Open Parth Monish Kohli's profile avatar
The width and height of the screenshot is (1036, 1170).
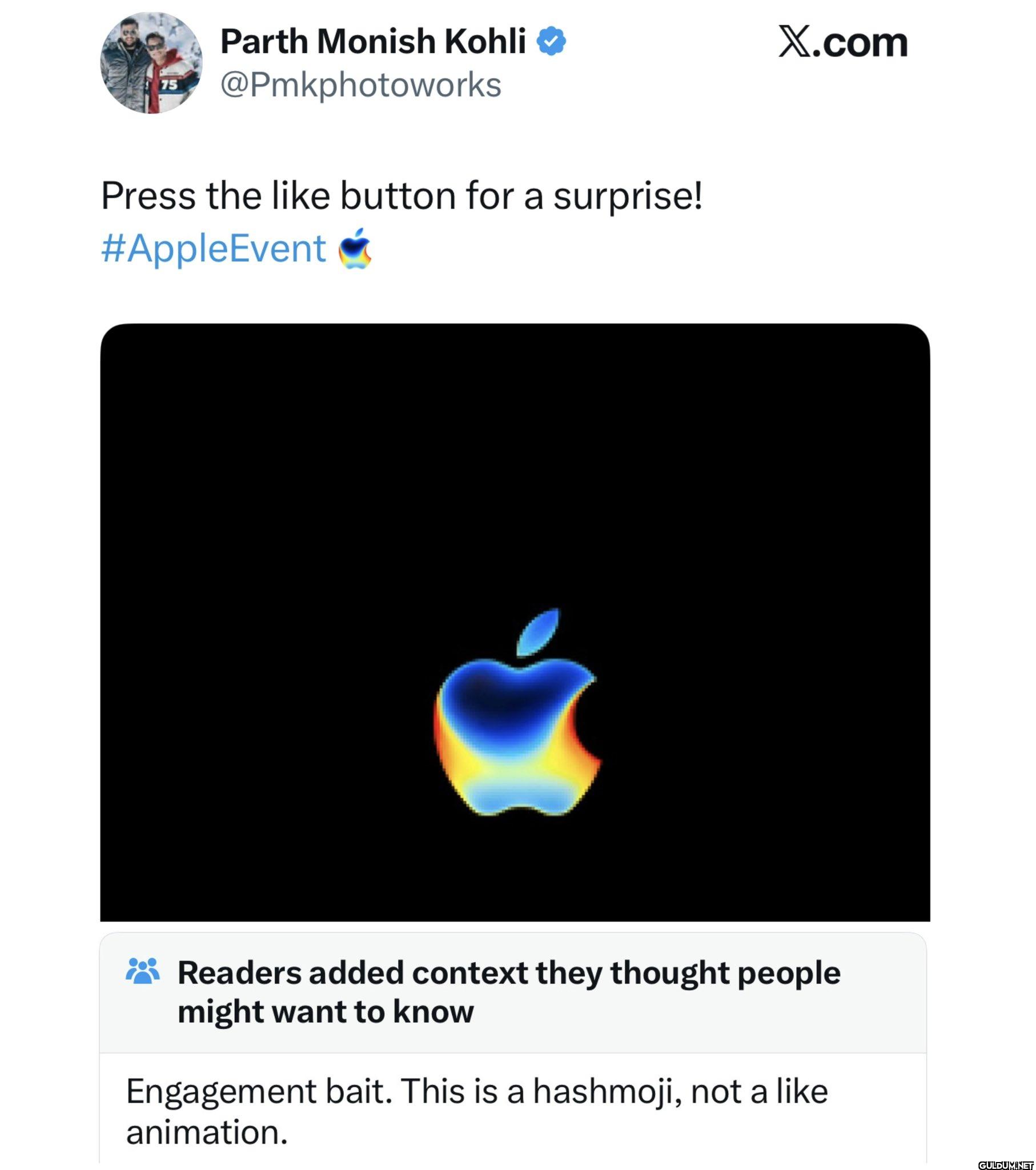(x=151, y=63)
